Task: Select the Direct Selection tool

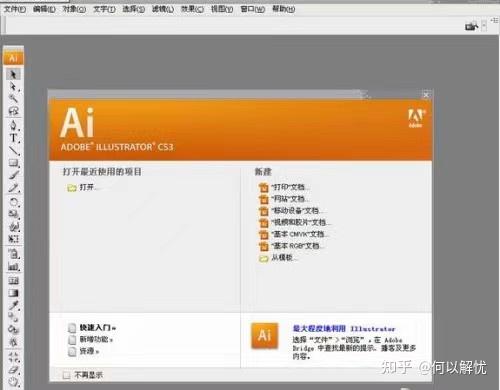Action: click(x=13, y=87)
